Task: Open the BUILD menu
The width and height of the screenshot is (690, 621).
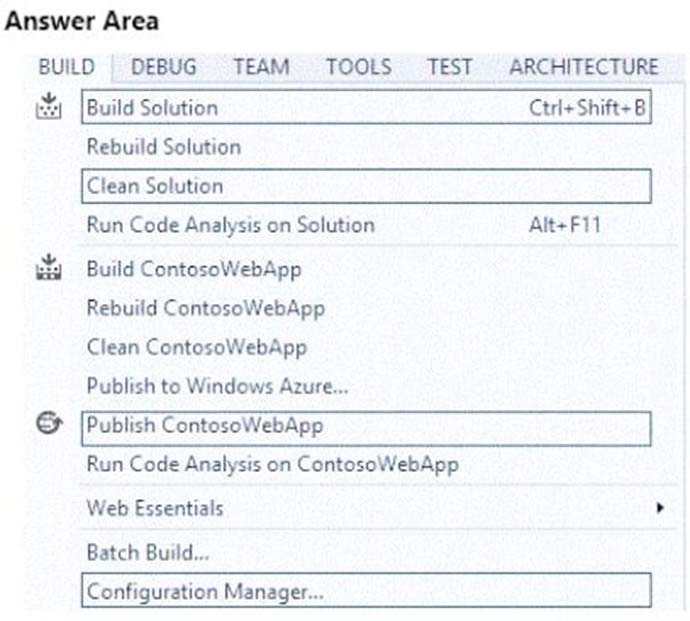Action: tap(67, 67)
